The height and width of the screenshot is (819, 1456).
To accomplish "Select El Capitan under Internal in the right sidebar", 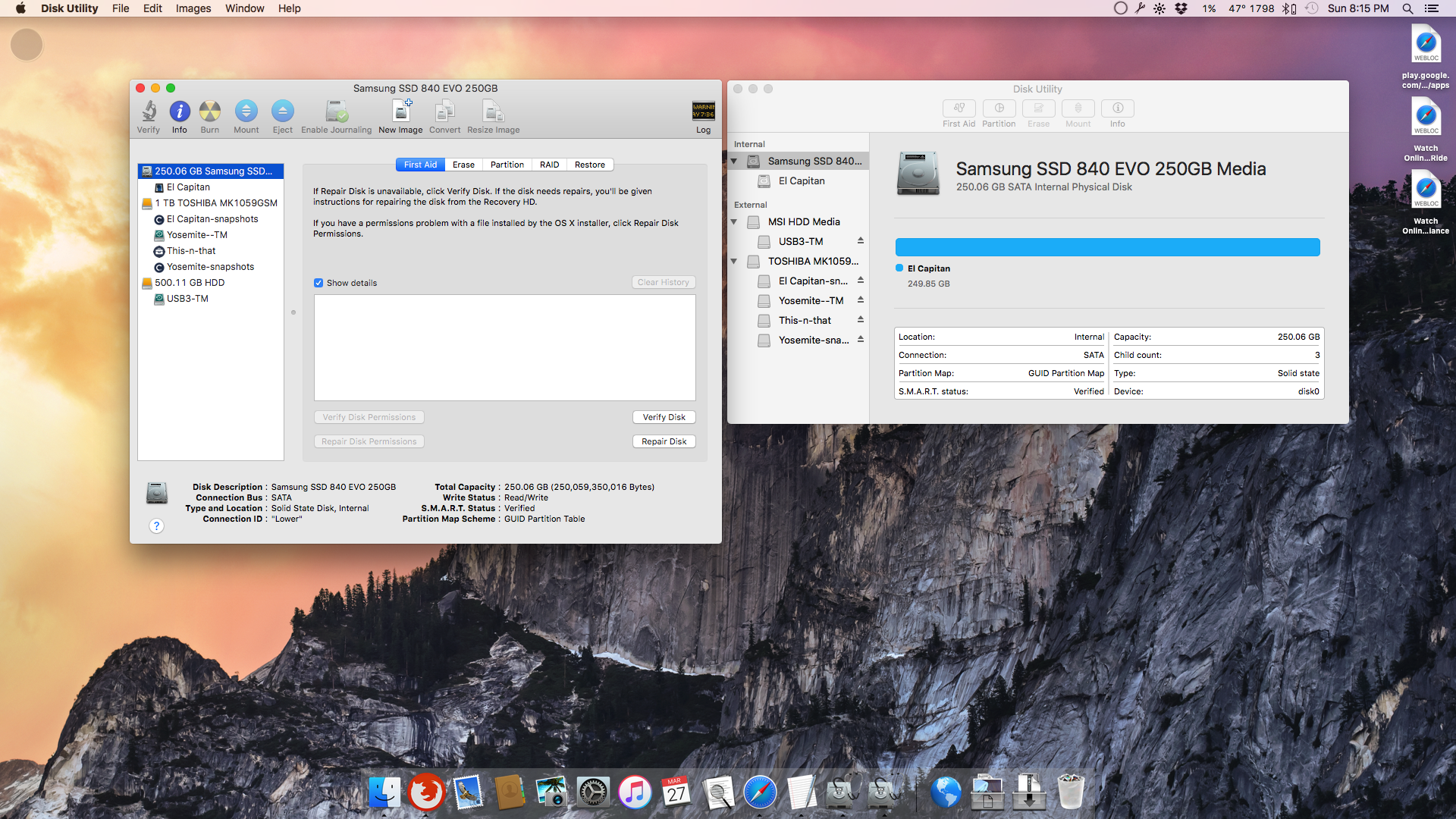I will coord(798,180).
